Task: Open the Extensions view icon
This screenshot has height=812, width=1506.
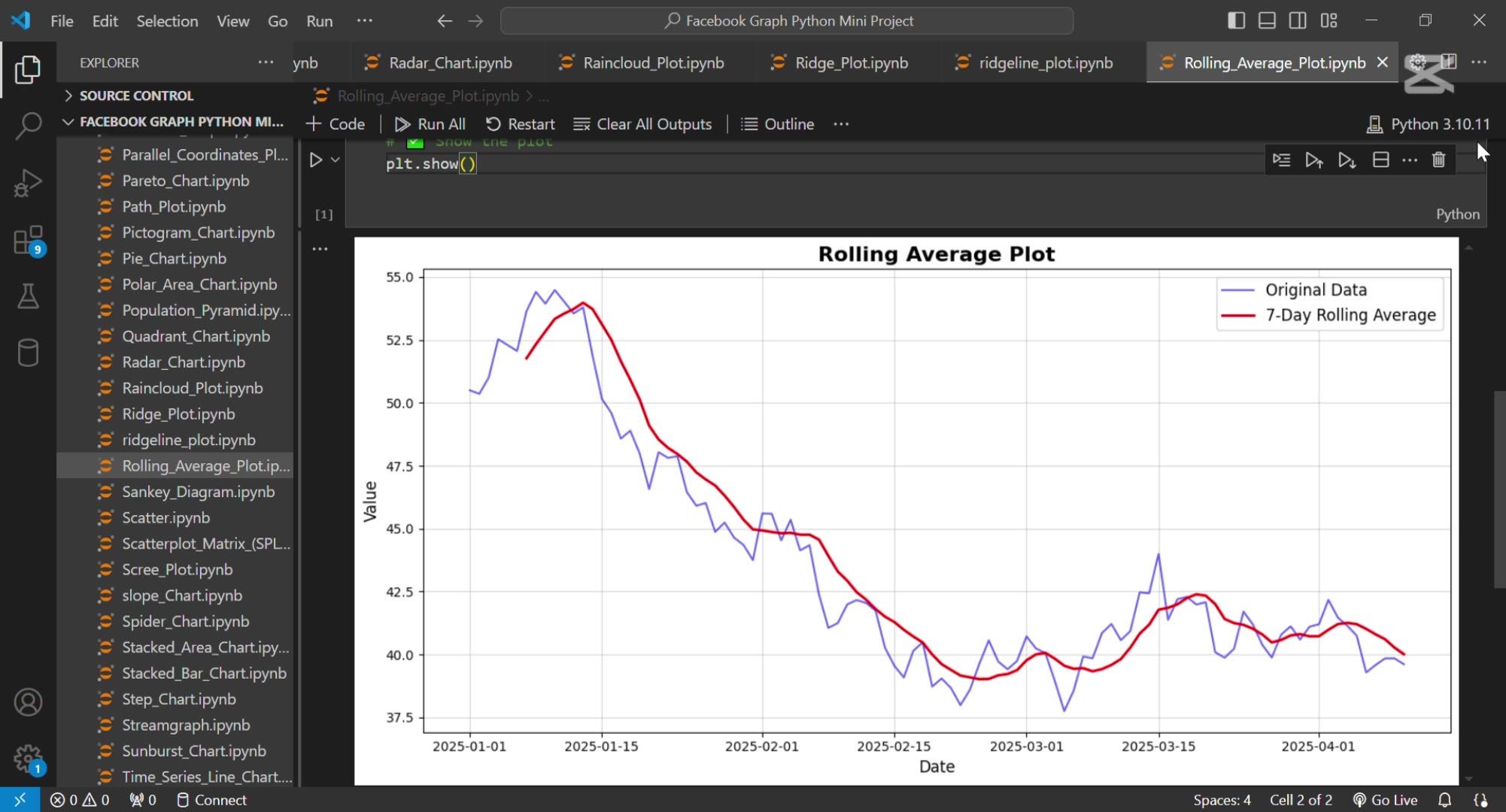Action: [28, 241]
